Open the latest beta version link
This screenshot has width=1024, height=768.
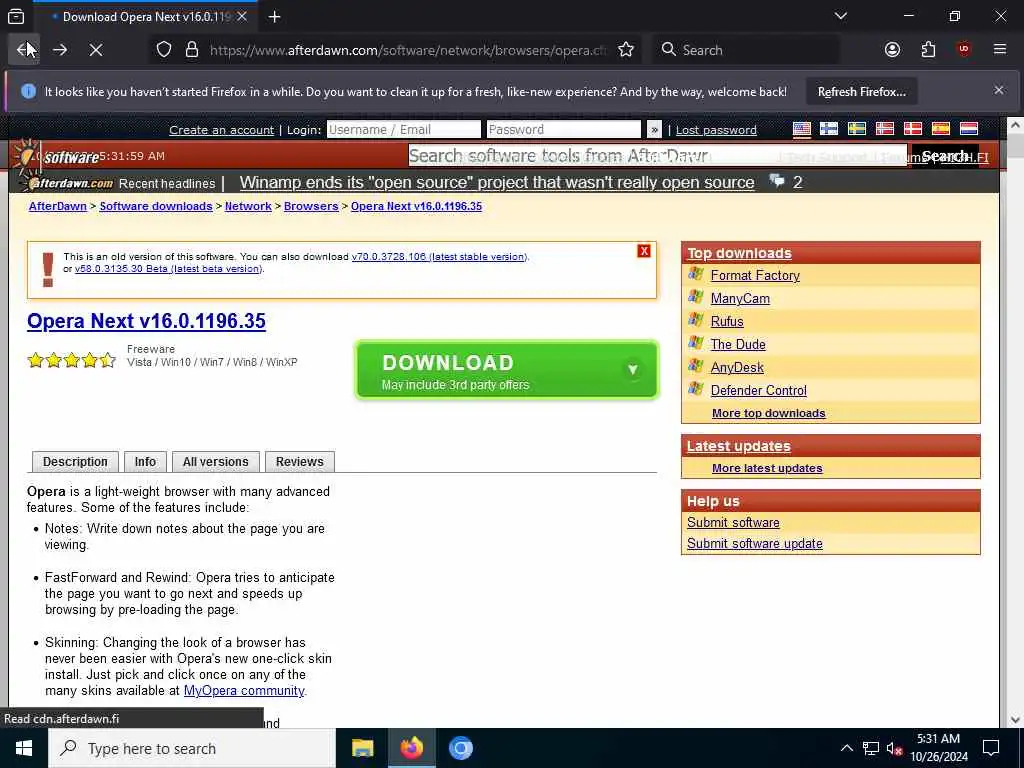point(168,268)
